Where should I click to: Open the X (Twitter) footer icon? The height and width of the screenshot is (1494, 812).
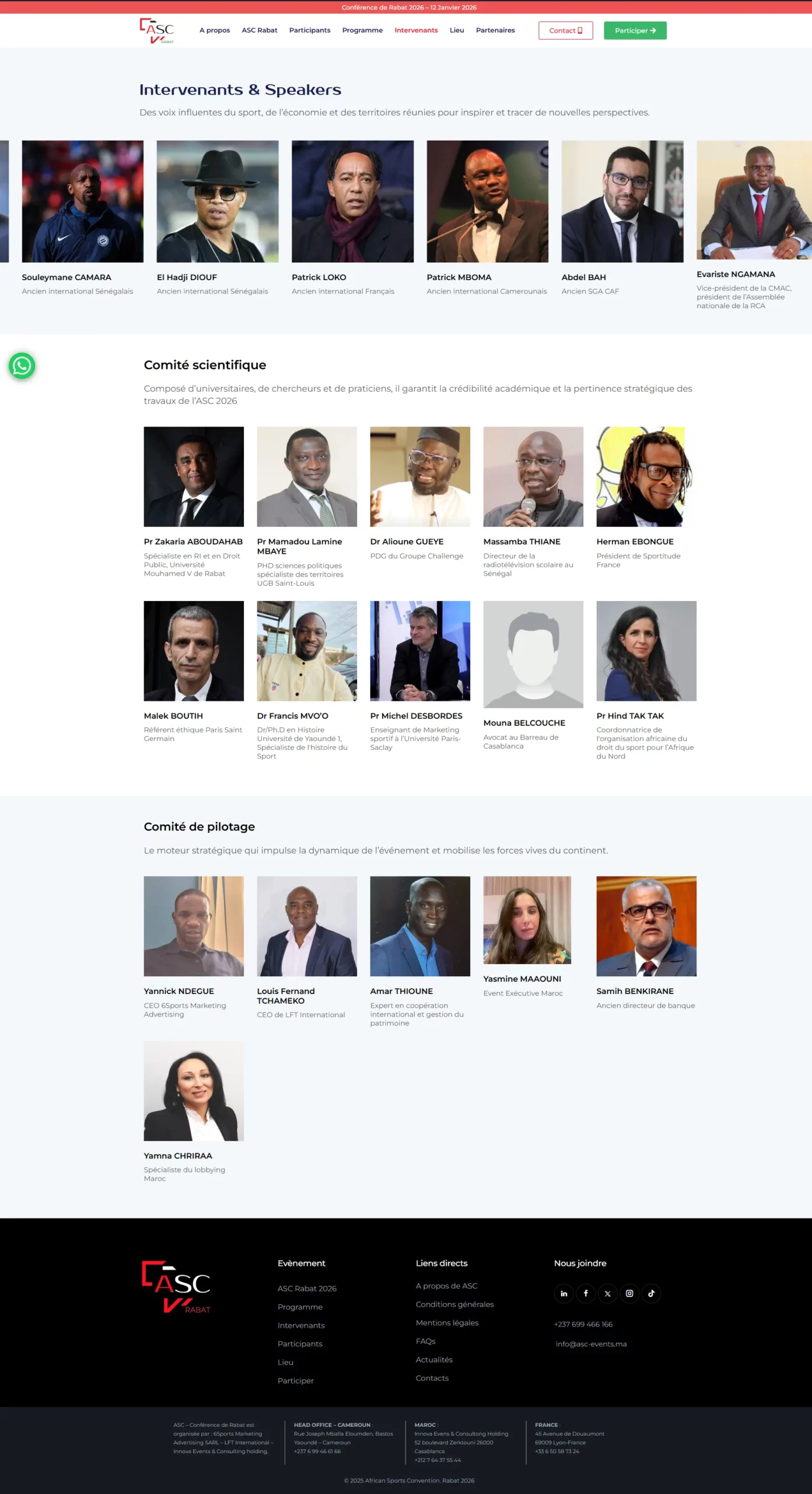point(607,1293)
